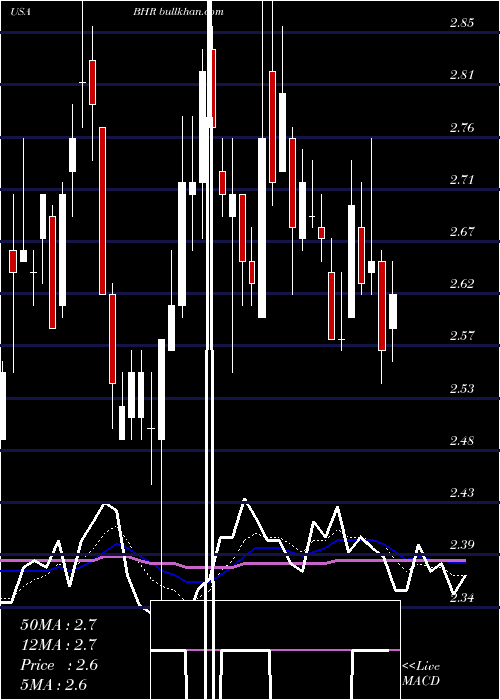Click the MACD label
500x700 pixels.
[x=421, y=681]
